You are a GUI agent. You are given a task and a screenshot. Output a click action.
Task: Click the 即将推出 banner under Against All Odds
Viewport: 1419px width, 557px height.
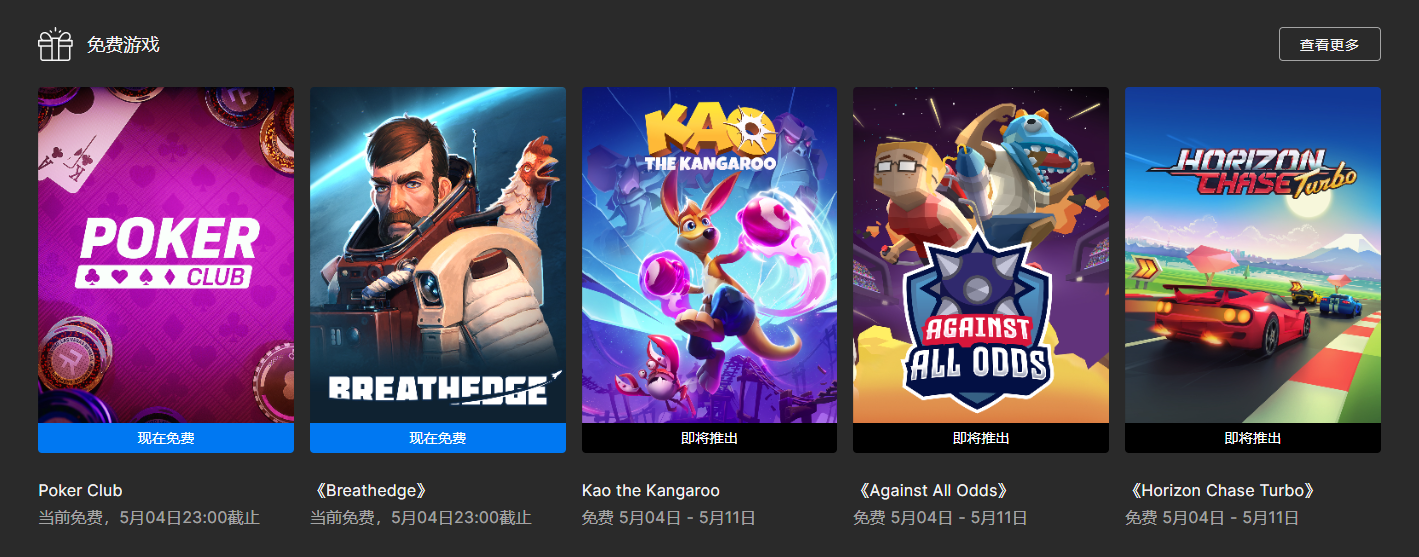pos(981,438)
